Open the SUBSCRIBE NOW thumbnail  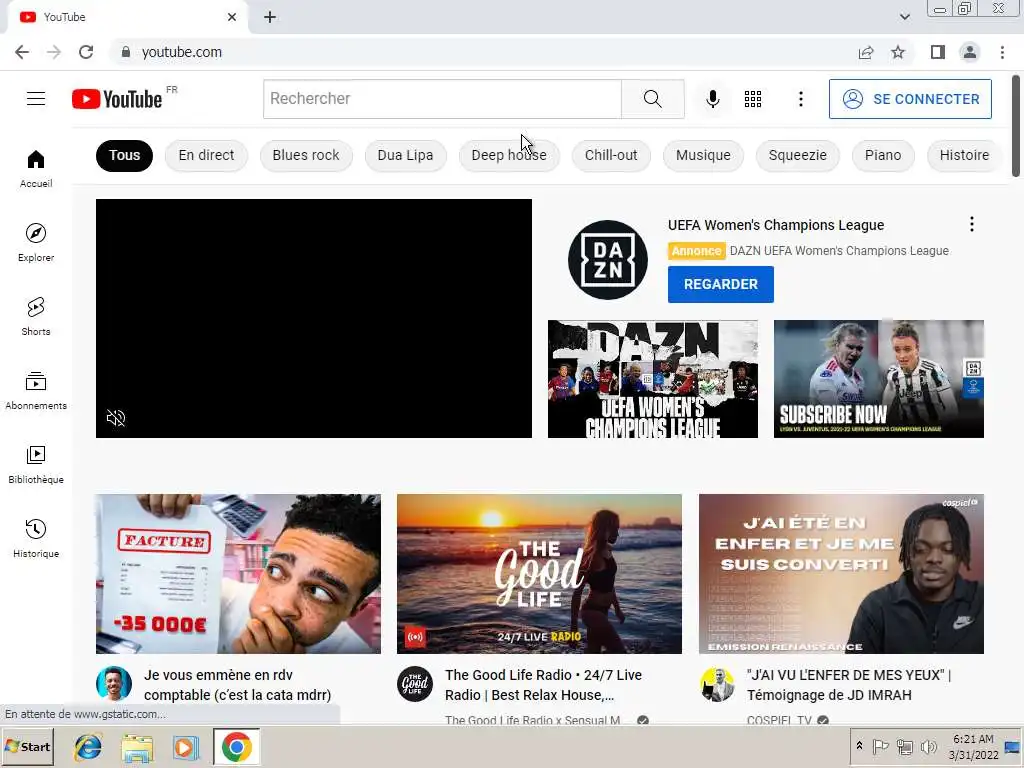pos(878,379)
